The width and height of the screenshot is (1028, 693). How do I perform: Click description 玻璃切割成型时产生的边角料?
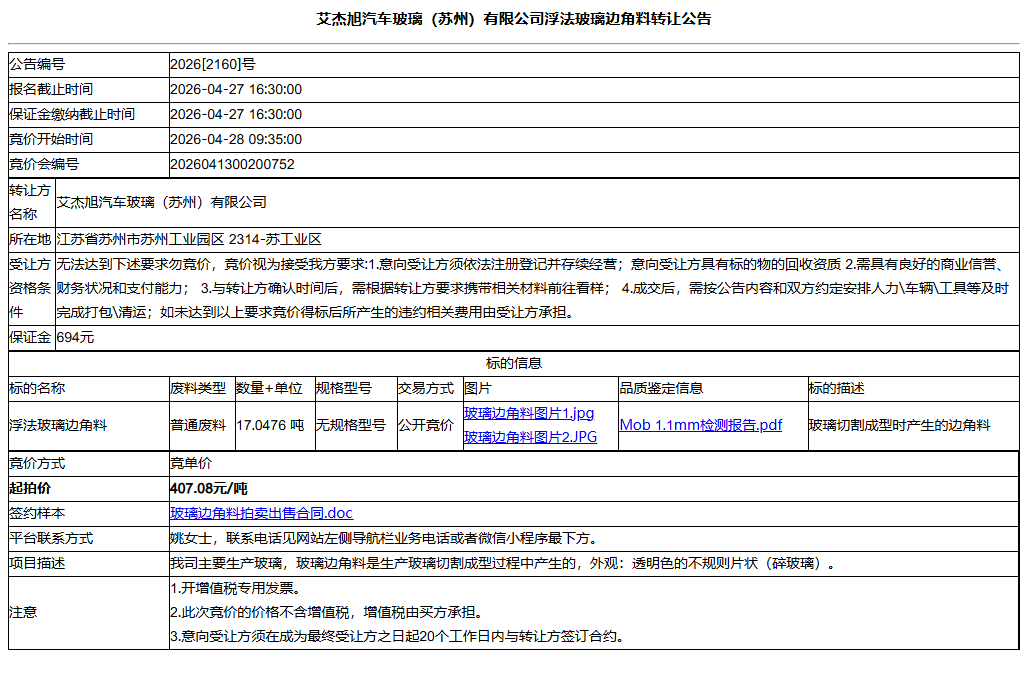coord(900,426)
